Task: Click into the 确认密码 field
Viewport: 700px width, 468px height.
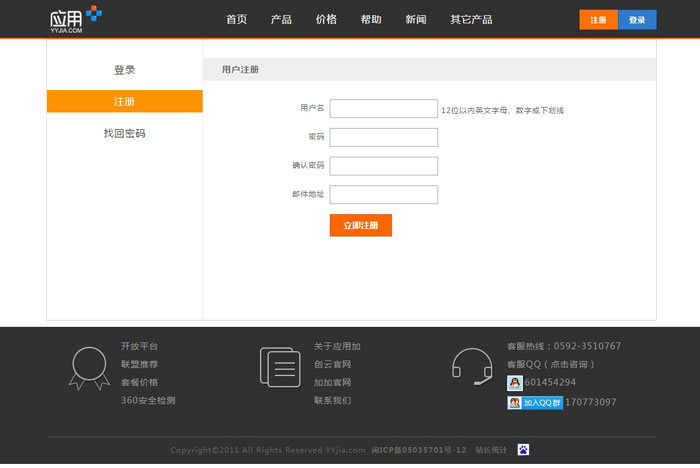Action: coord(383,166)
